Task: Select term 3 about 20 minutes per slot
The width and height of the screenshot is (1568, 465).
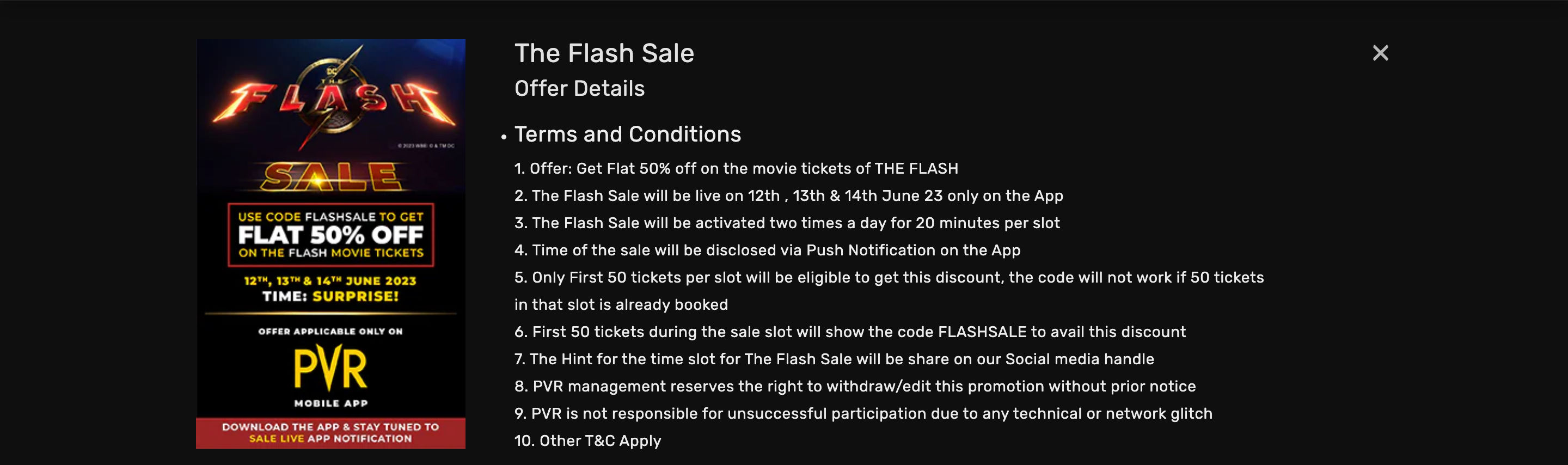Action: tap(787, 223)
